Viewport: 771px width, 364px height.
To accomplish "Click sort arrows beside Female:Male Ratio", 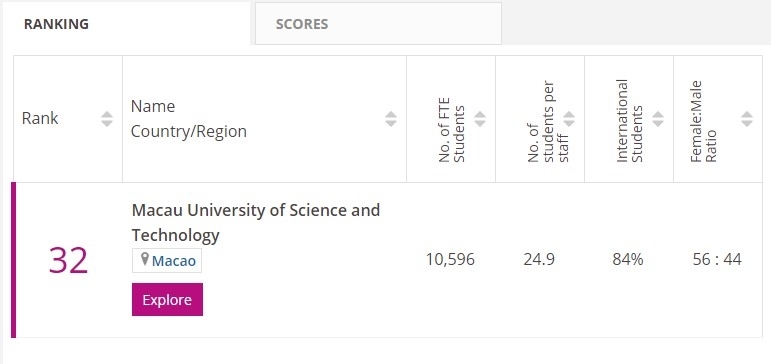I will (747, 119).
